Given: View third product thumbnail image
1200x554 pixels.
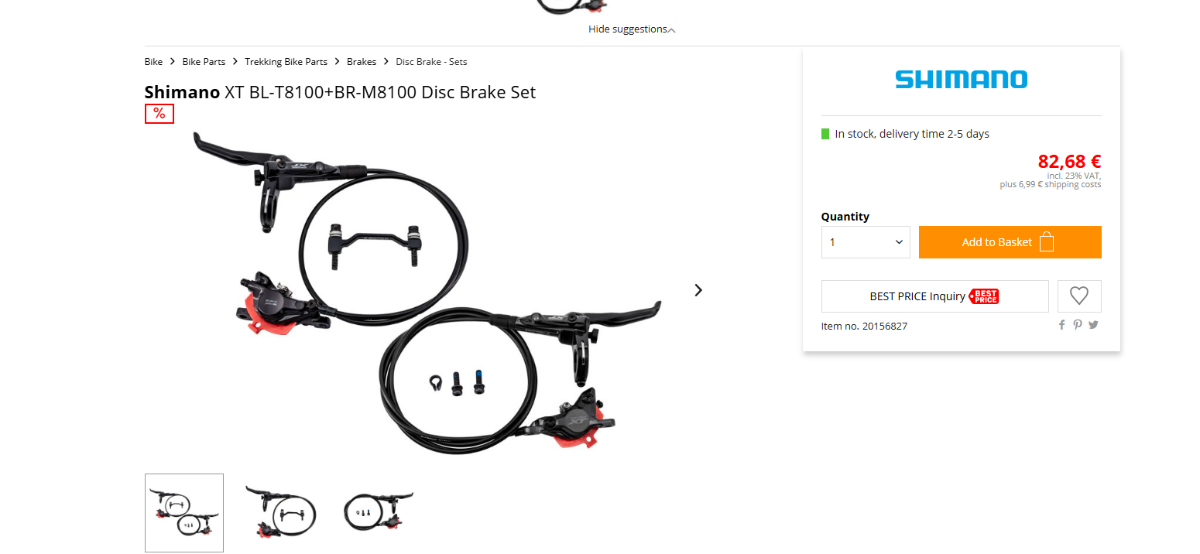Looking at the screenshot, I should pyautogui.click(x=378, y=512).
